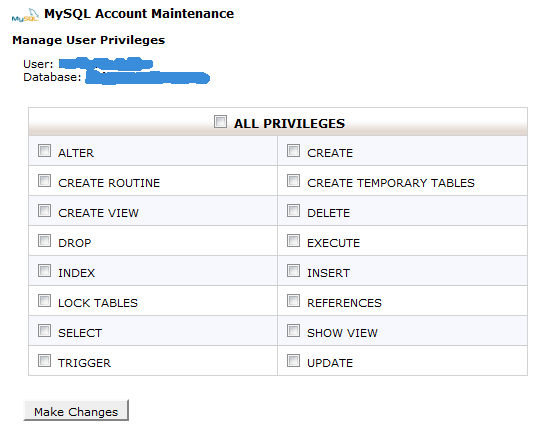
Task: Tick the EXECUTE privilege checkbox
Action: pos(293,241)
